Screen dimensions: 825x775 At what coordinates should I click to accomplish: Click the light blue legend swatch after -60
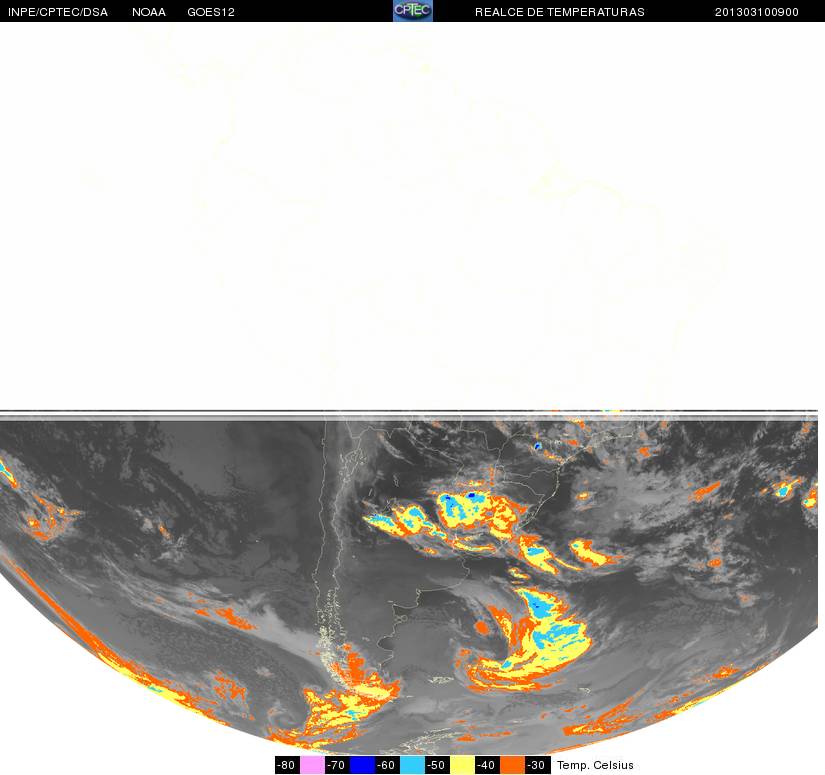[x=412, y=765]
